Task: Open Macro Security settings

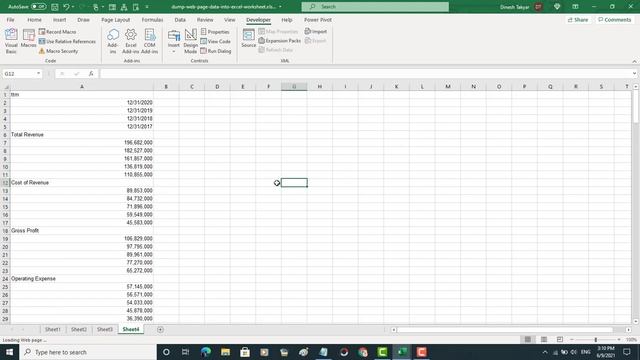Action: pos(58,51)
